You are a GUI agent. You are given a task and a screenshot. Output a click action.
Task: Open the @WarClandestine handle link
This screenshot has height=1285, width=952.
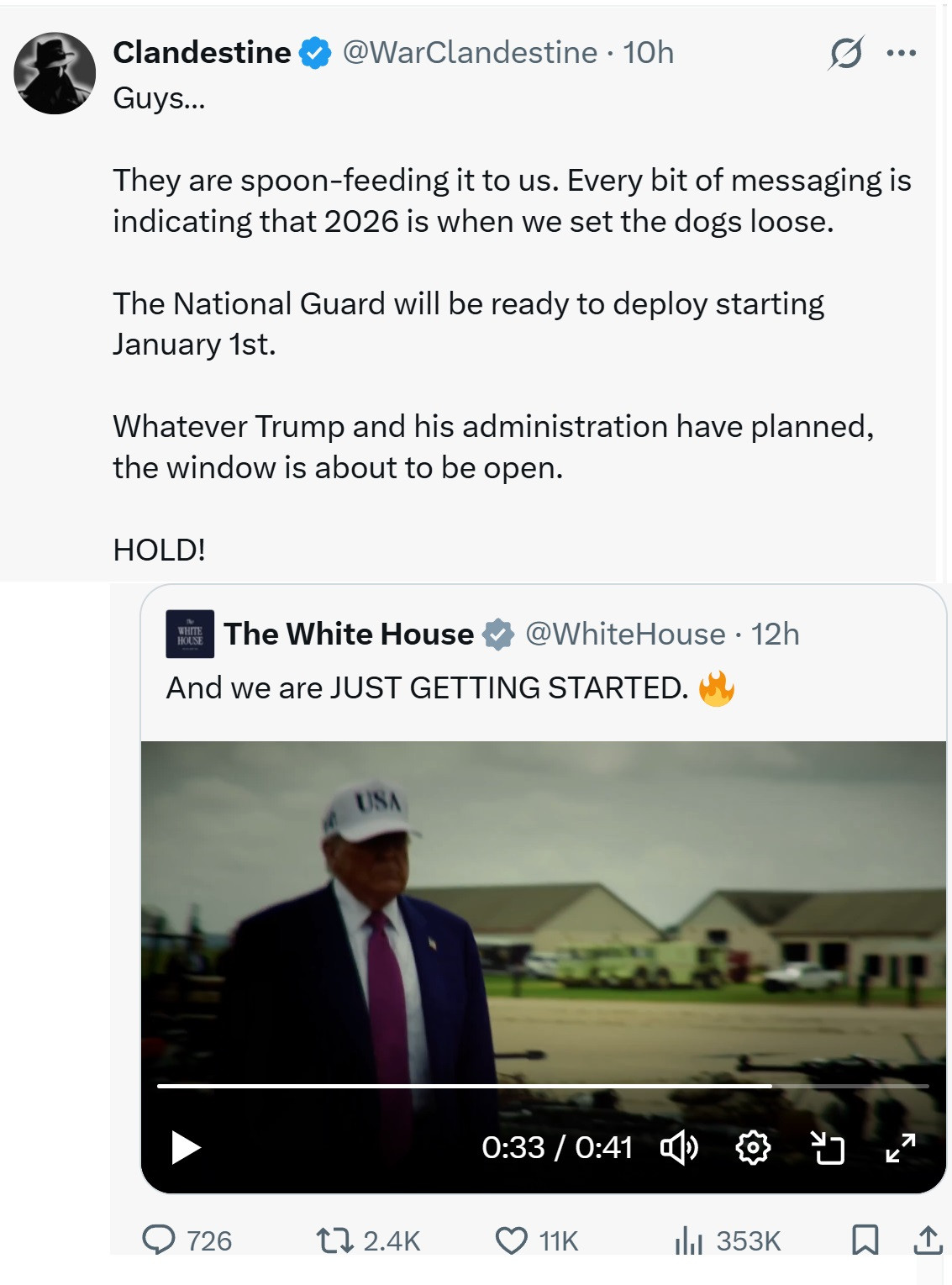pyautogui.click(x=470, y=52)
